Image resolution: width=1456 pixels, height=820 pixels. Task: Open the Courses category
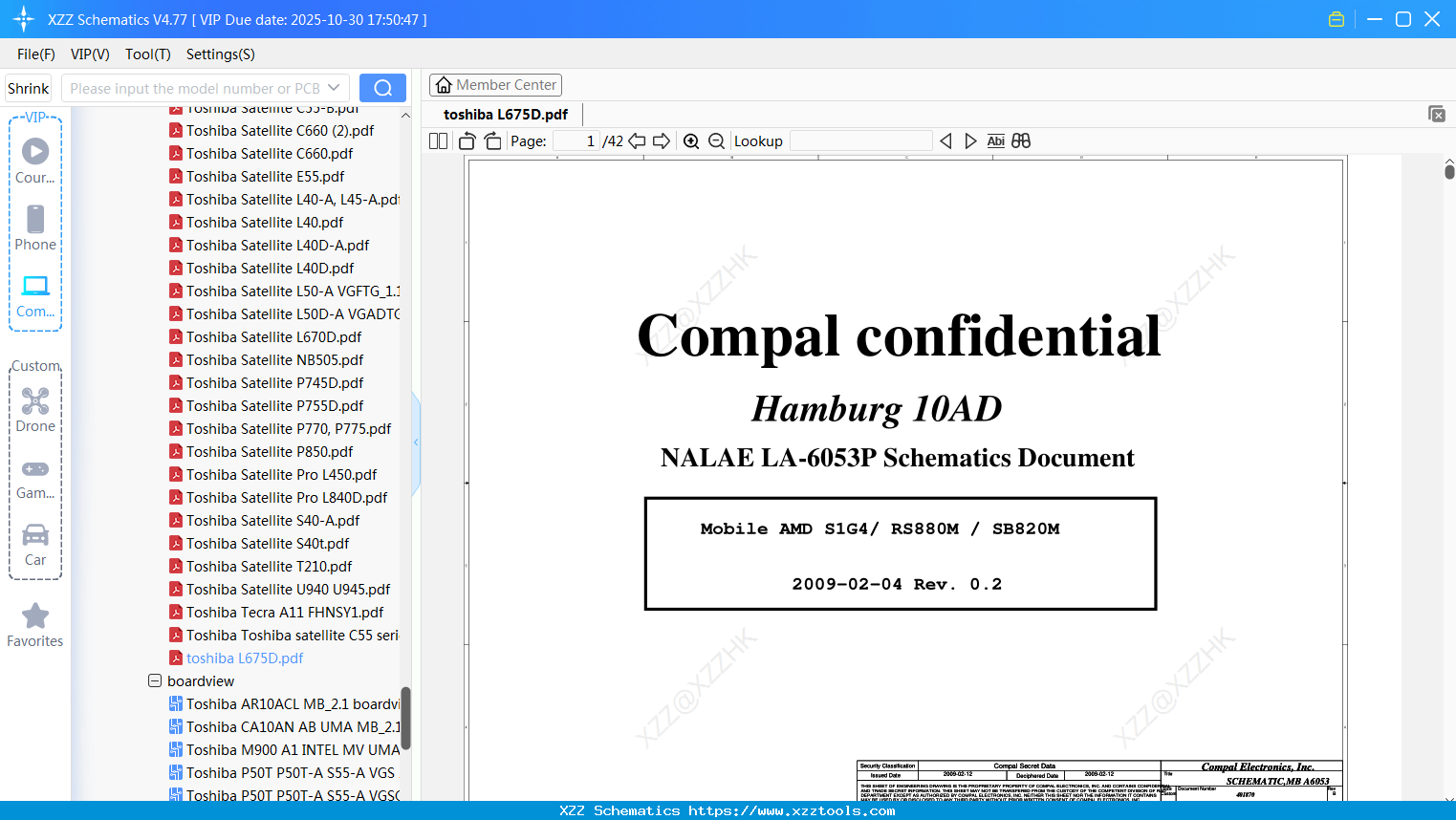tap(35, 161)
